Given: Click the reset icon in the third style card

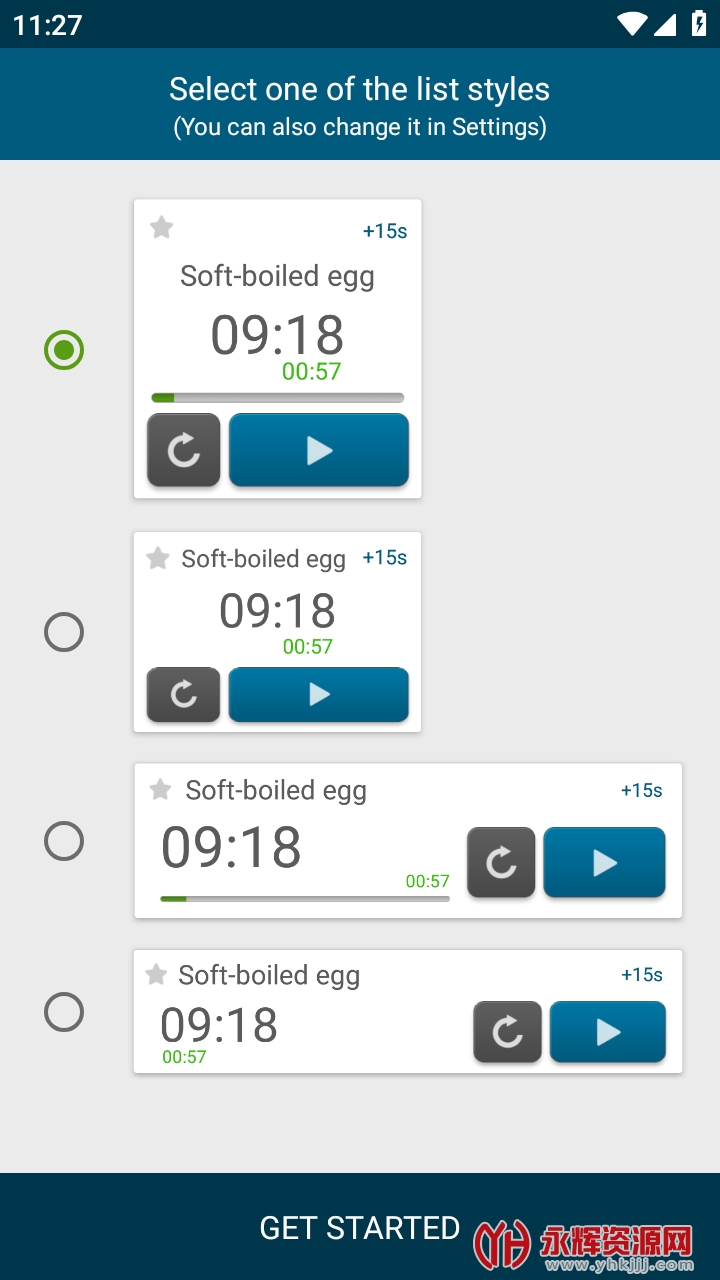Looking at the screenshot, I should (x=501, y=862).
